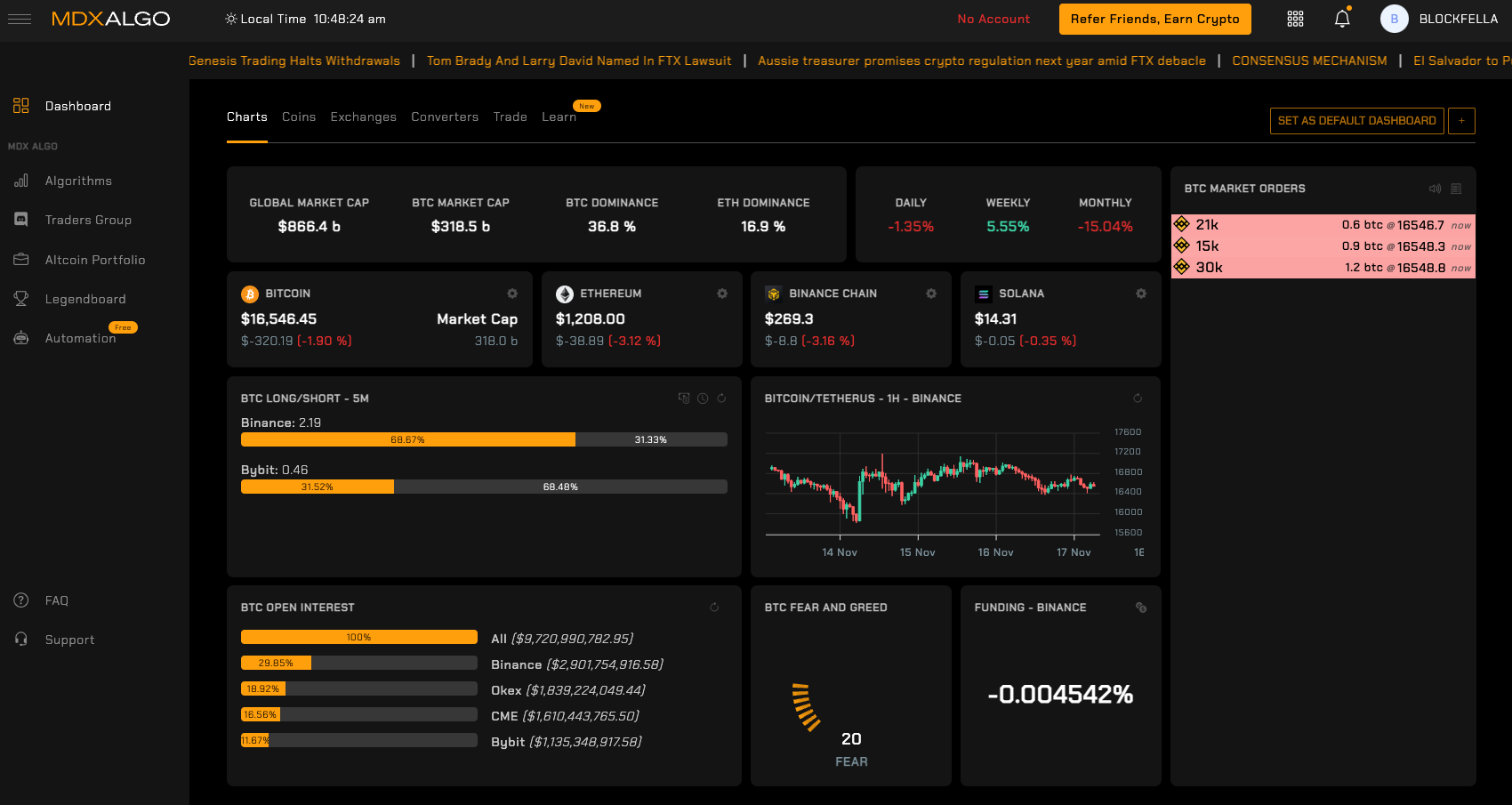Click the Binance 29.85% open interest bar
The width and height of the screenshot is (1512, 805).
point(359,663)
